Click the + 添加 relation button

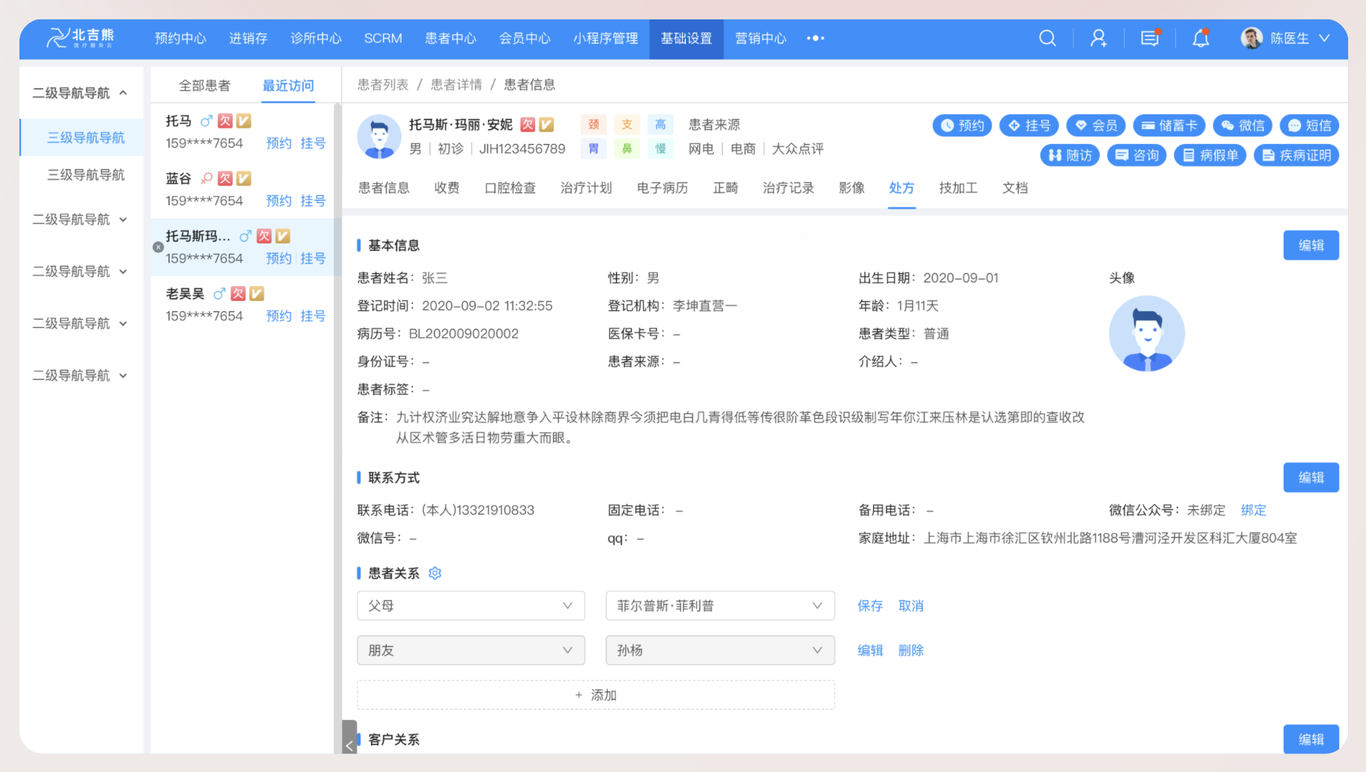pyautogui.click(x=596, y=695)
